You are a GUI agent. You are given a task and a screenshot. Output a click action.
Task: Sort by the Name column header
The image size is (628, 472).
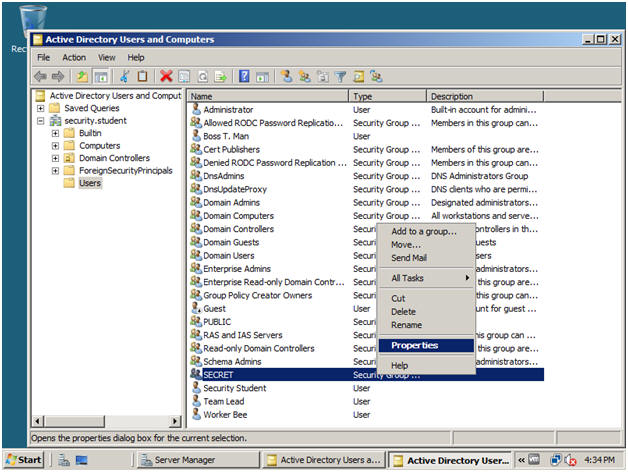coord(268,96)
